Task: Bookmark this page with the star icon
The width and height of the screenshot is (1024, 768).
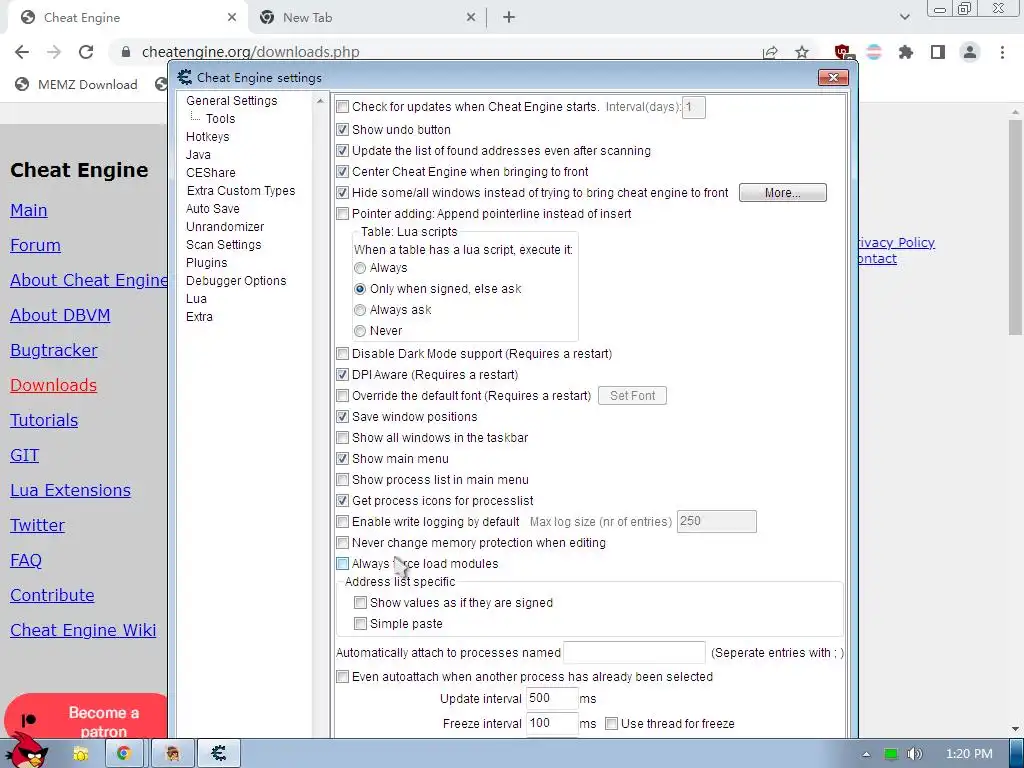Action: tap(802, 52)
